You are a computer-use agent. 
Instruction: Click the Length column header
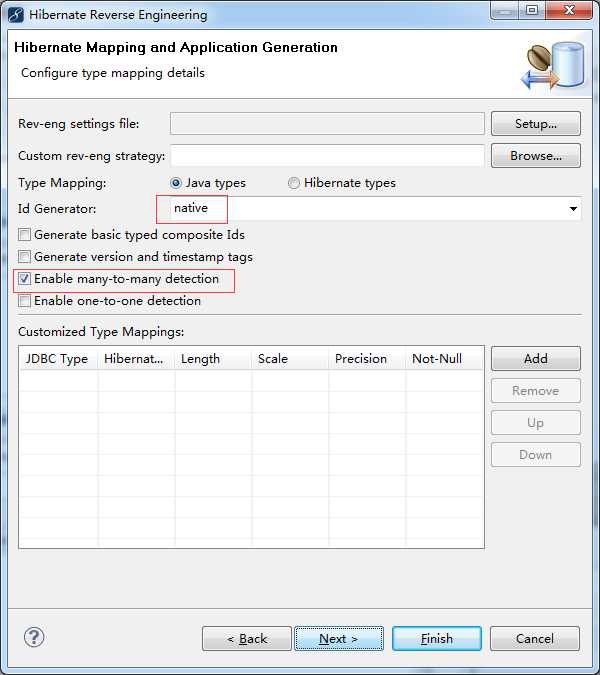(x=213, y=359)
